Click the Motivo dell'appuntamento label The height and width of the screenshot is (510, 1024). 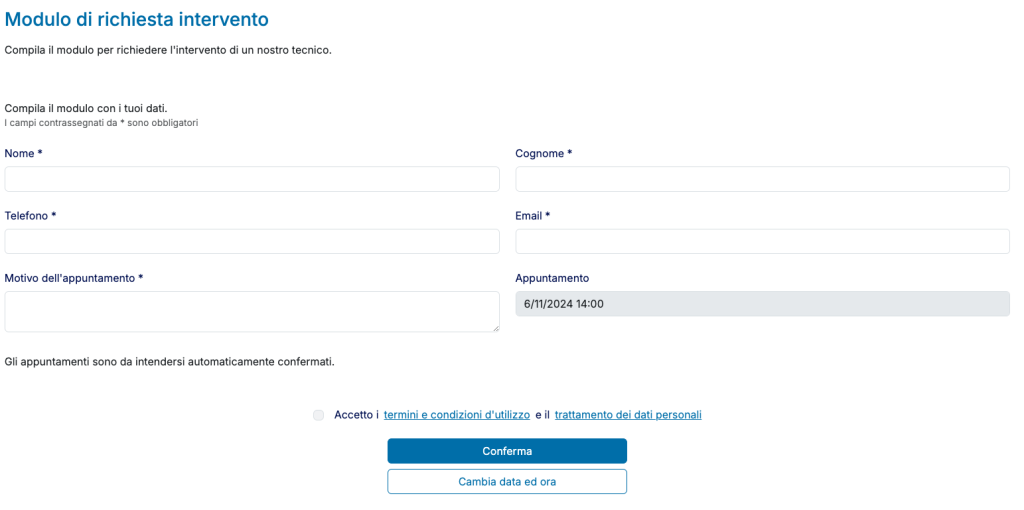[x=74, y=278]
